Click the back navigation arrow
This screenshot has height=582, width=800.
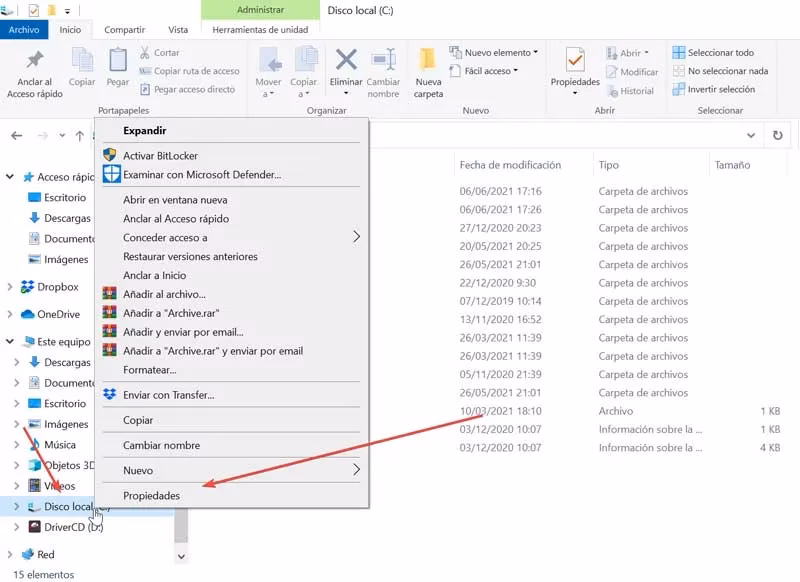coord(17,136)
